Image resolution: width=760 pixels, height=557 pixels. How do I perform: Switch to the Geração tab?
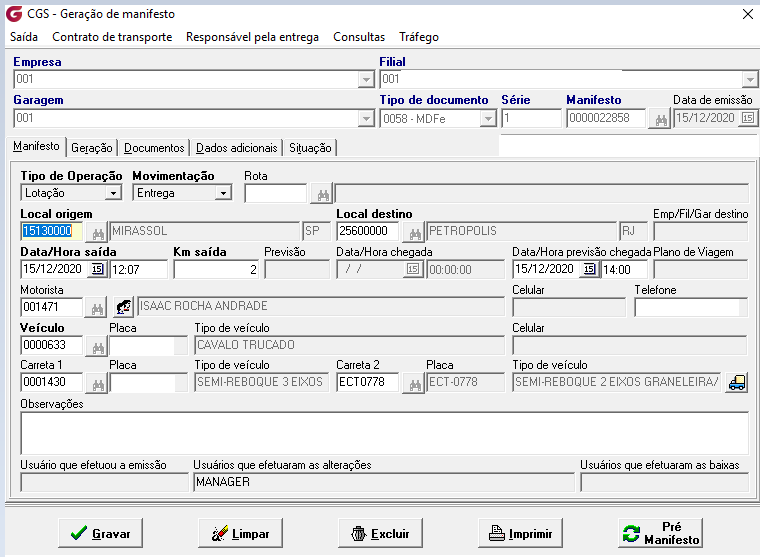(92, 148)
